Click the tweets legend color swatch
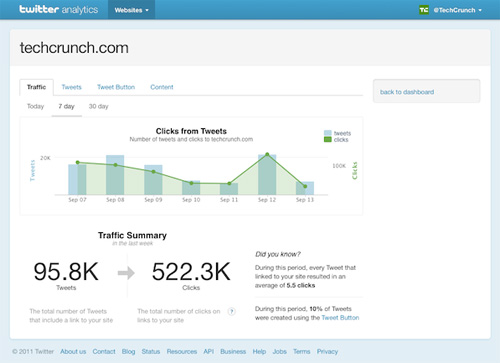 pyautogui.click(x=328, y=133)
